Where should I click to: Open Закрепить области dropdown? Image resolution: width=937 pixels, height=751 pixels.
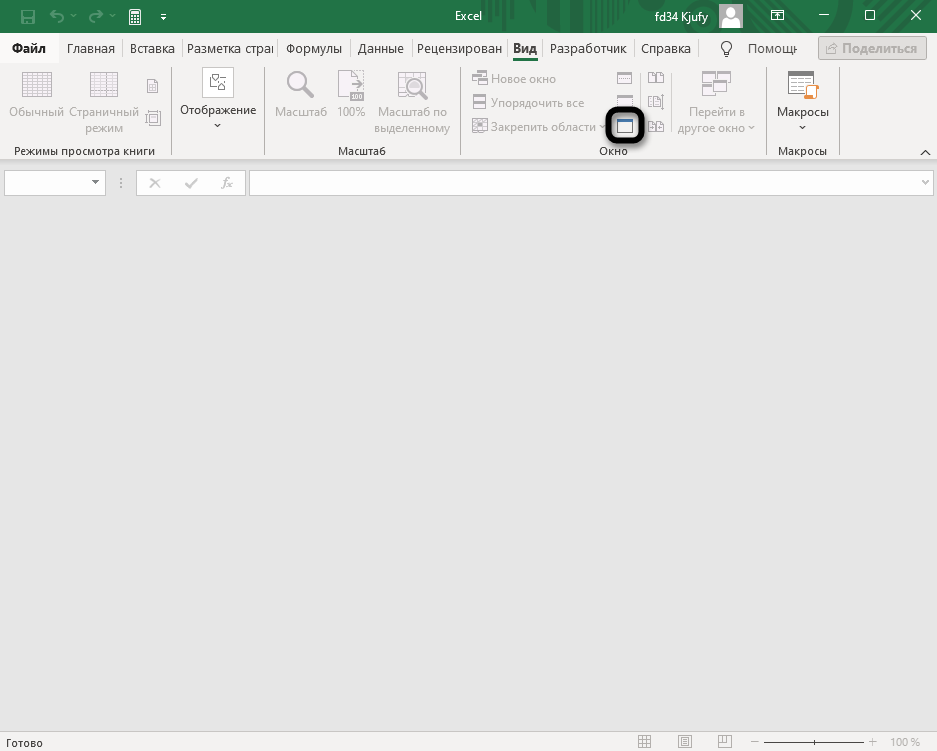click(x=538, y=126)
